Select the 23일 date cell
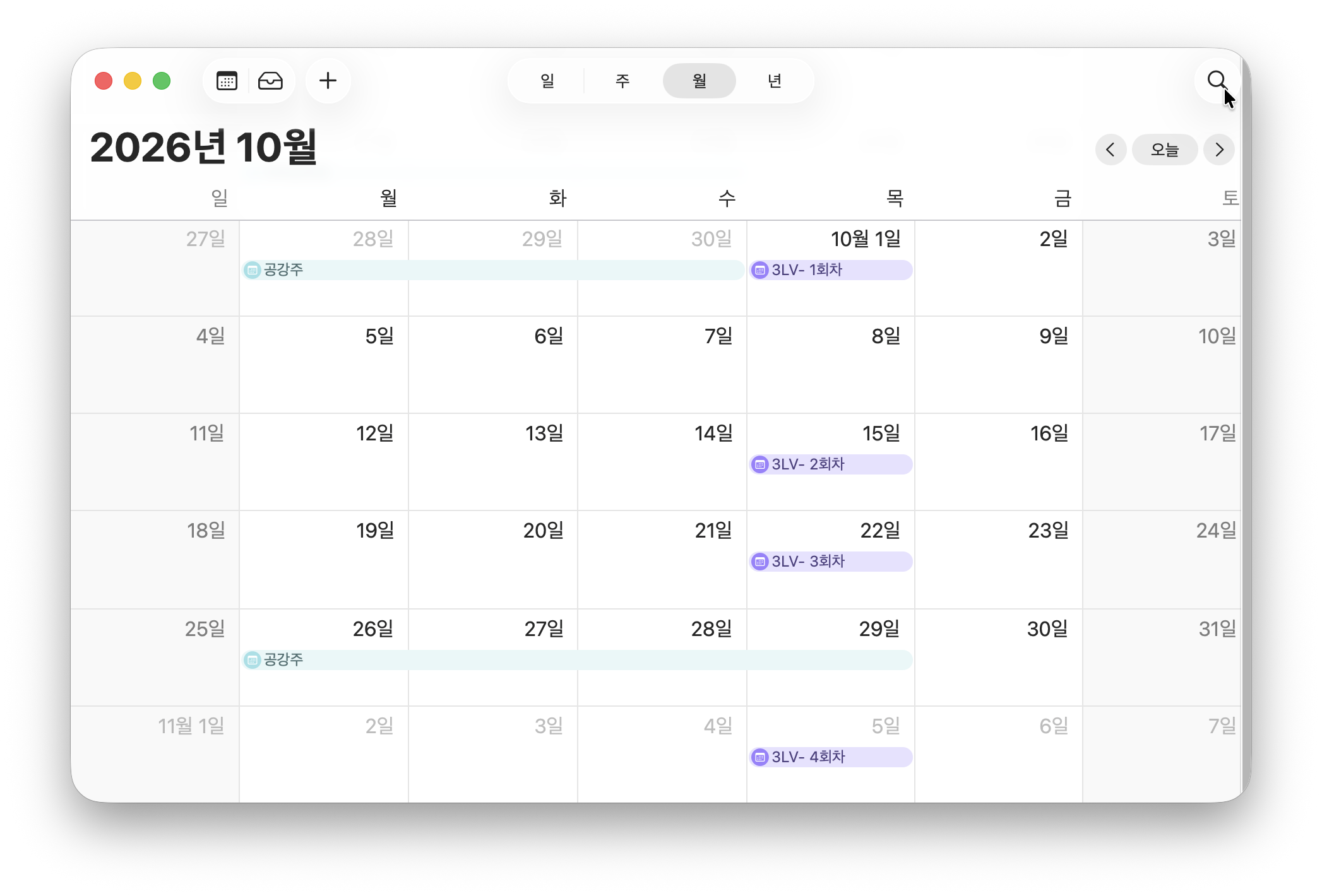Image resolution: width=1322 pixels, height=896 pixels. 998,560
